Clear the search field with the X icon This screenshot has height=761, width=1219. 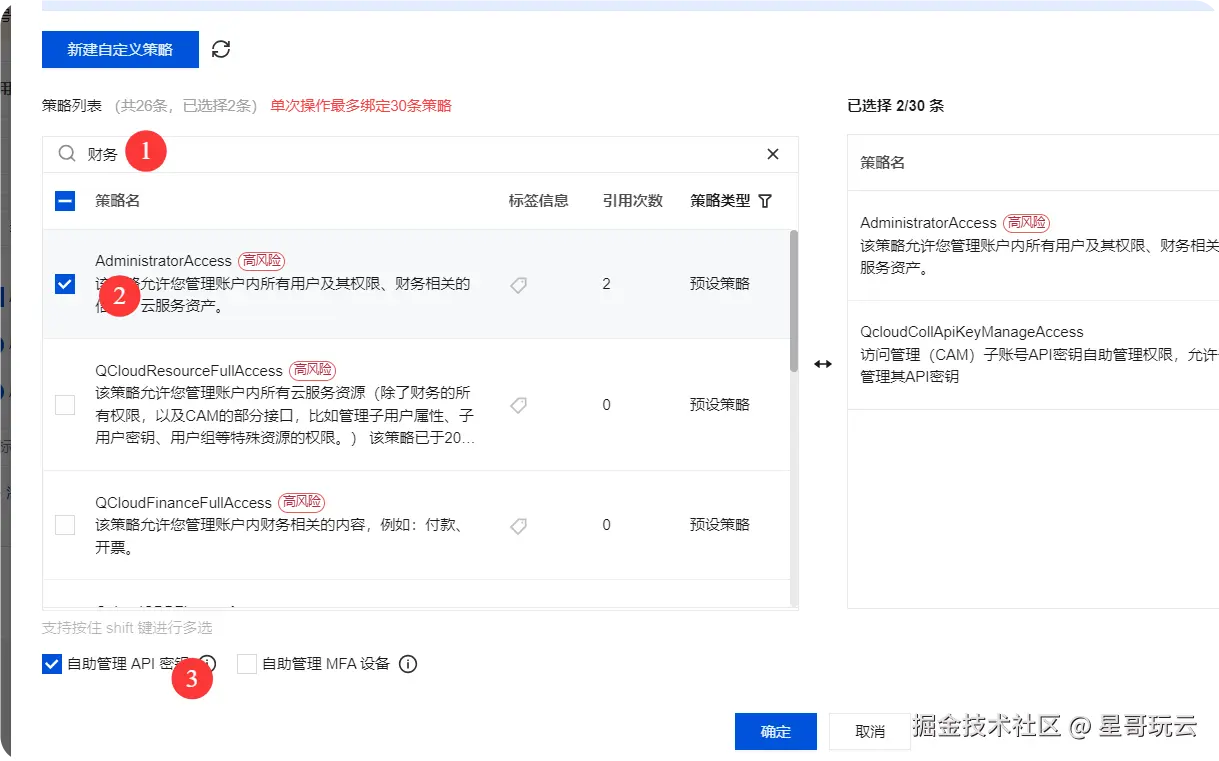(x=773, y=154)
